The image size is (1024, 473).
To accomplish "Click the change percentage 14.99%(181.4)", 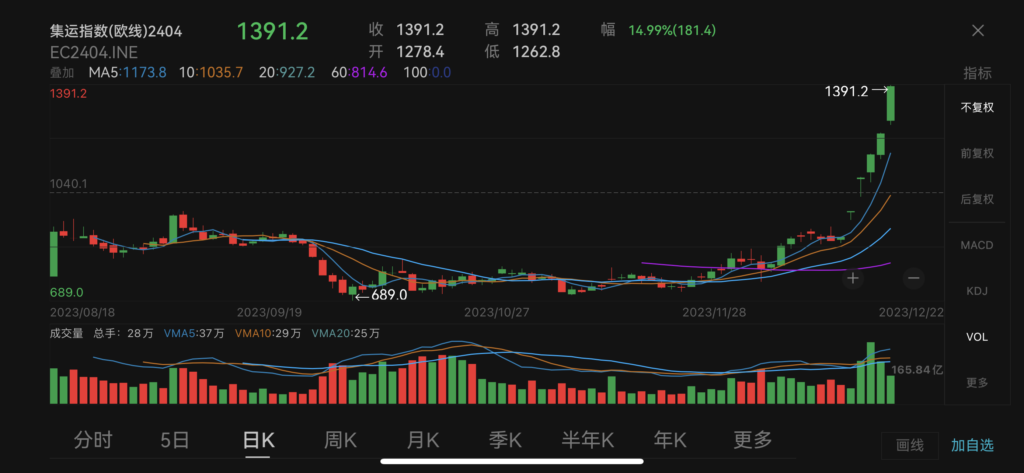I will coord(672,30).
